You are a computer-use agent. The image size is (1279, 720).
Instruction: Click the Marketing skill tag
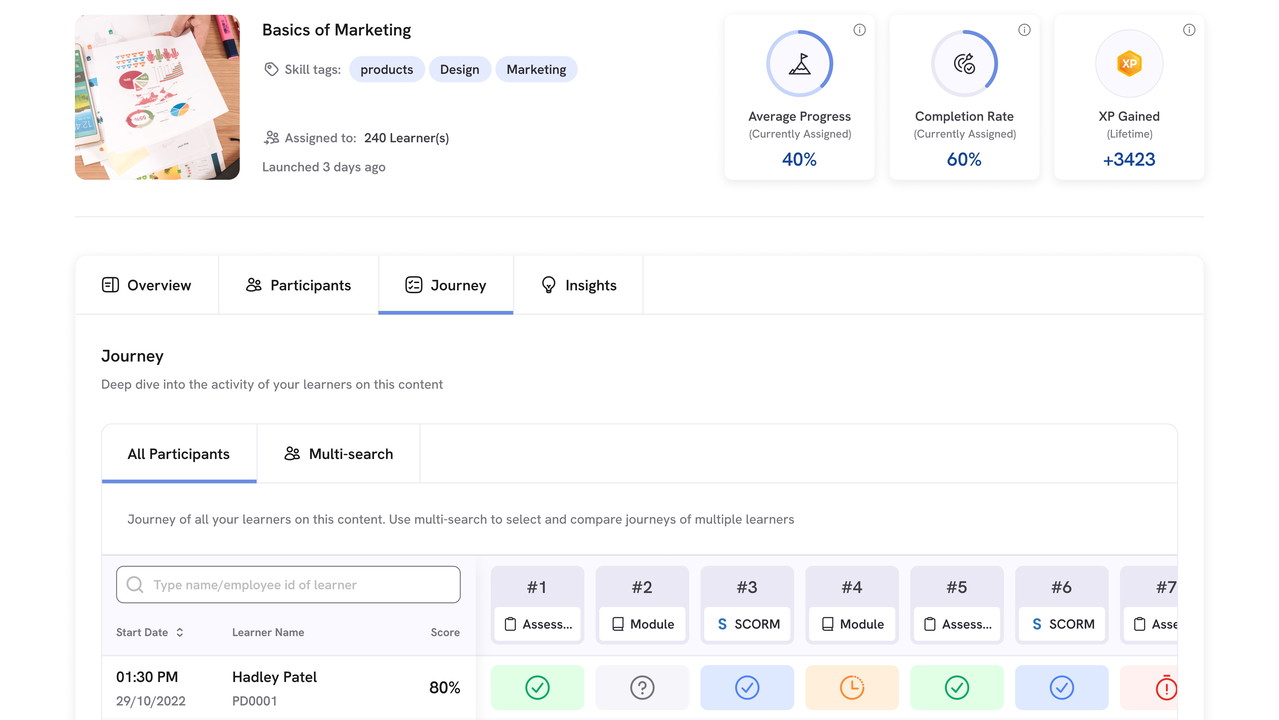(536, 69)
